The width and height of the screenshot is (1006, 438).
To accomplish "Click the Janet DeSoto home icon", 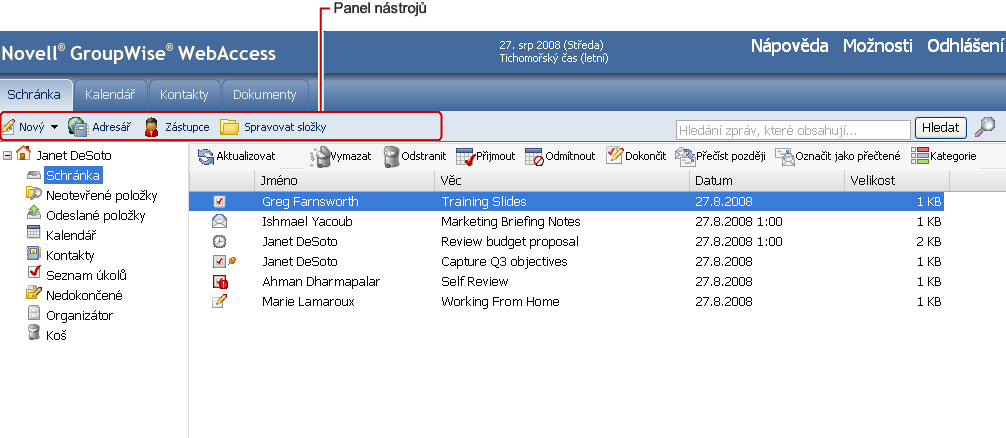I will [24, 153].
